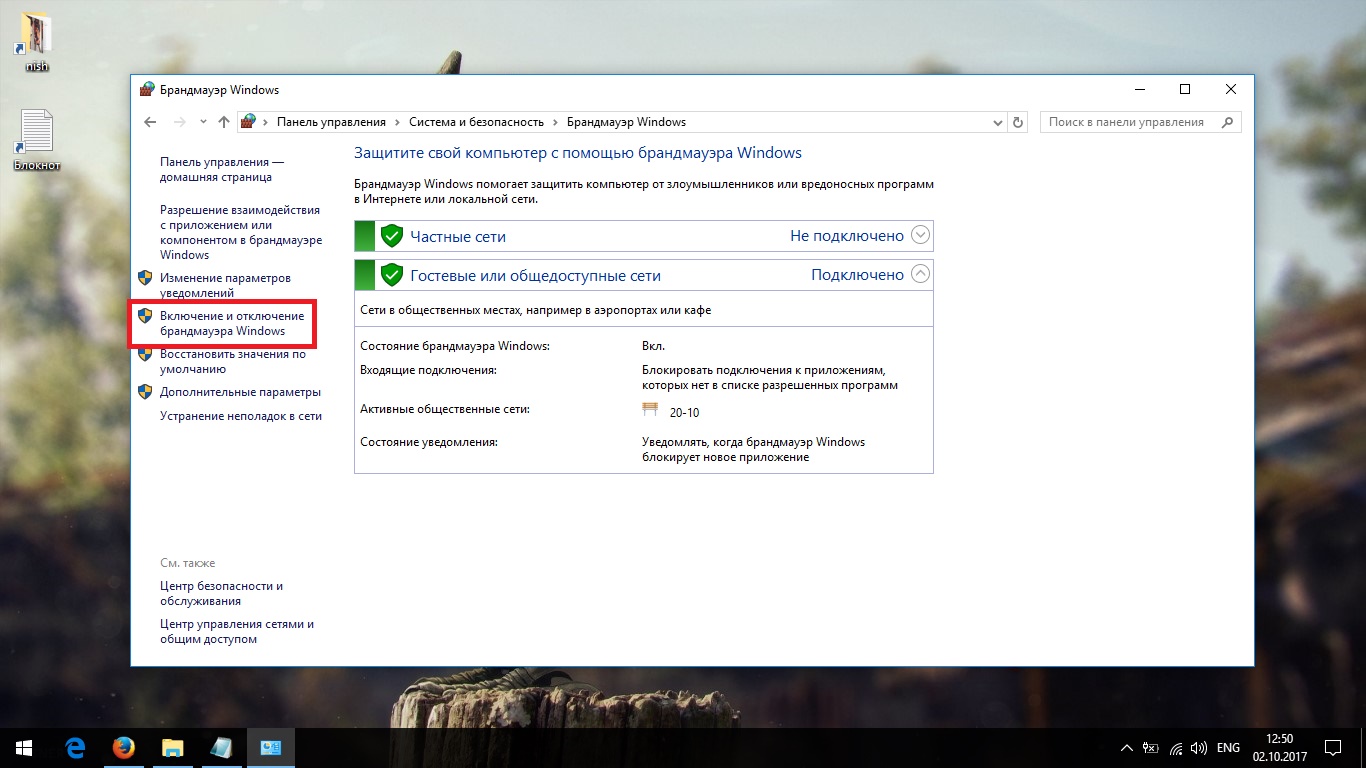Click the green shield beside Гостевые или общедоступные сети
Viewport: 1366px width, 768px height.
[392, 275]
